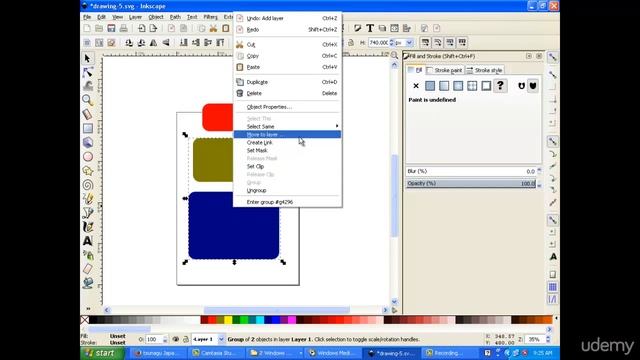
Task: Click the opacity O field stepper arrows
Action: [165, 339]
